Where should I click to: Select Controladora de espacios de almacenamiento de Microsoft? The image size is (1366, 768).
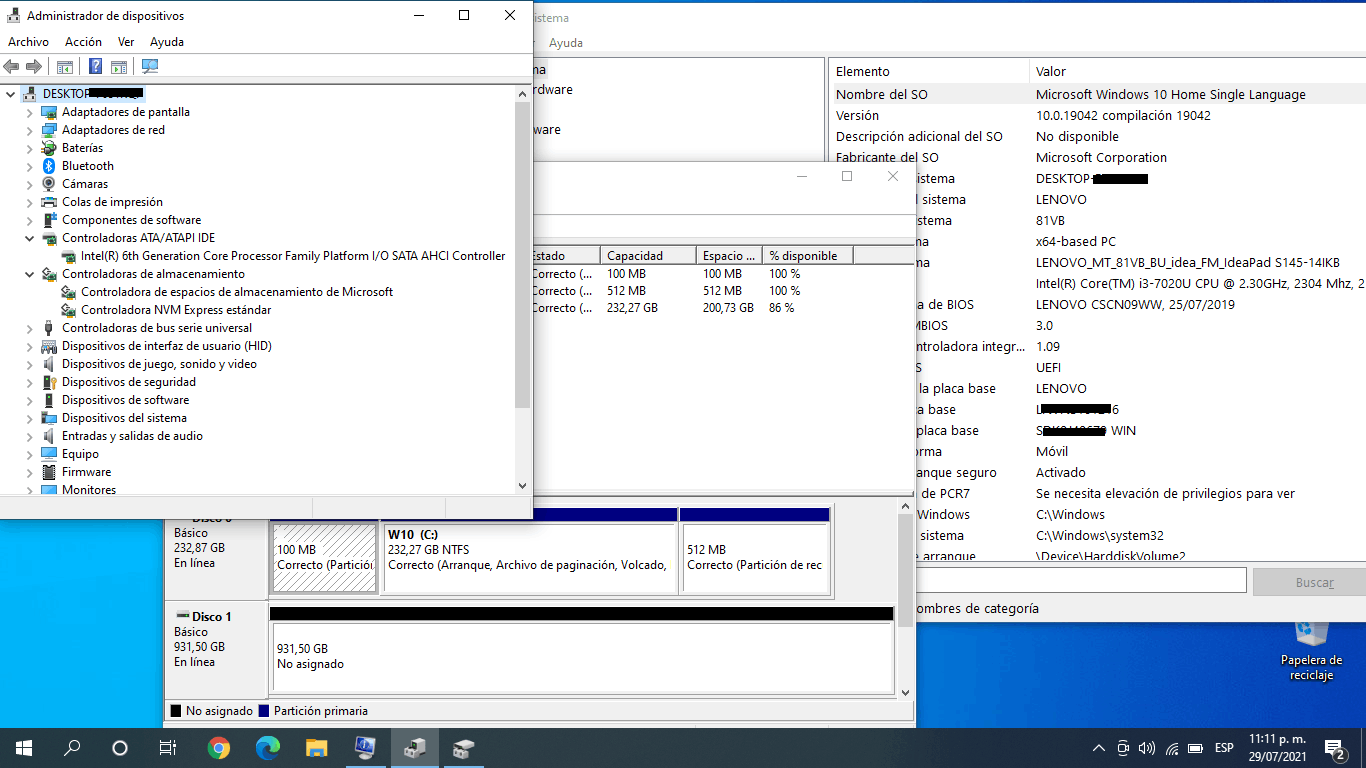point(237,292)
